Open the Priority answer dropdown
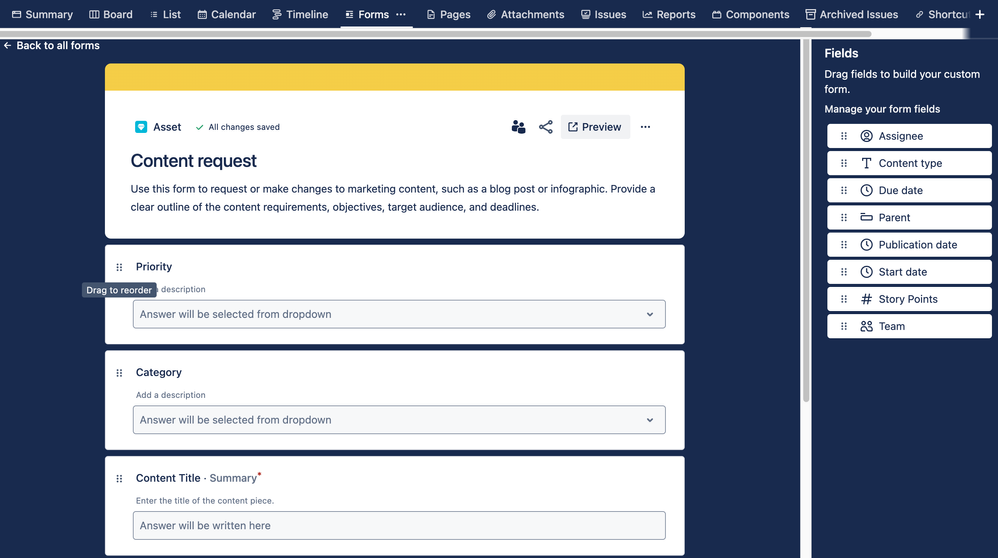This screenshot has height=558, width=998. click(399, 314)
